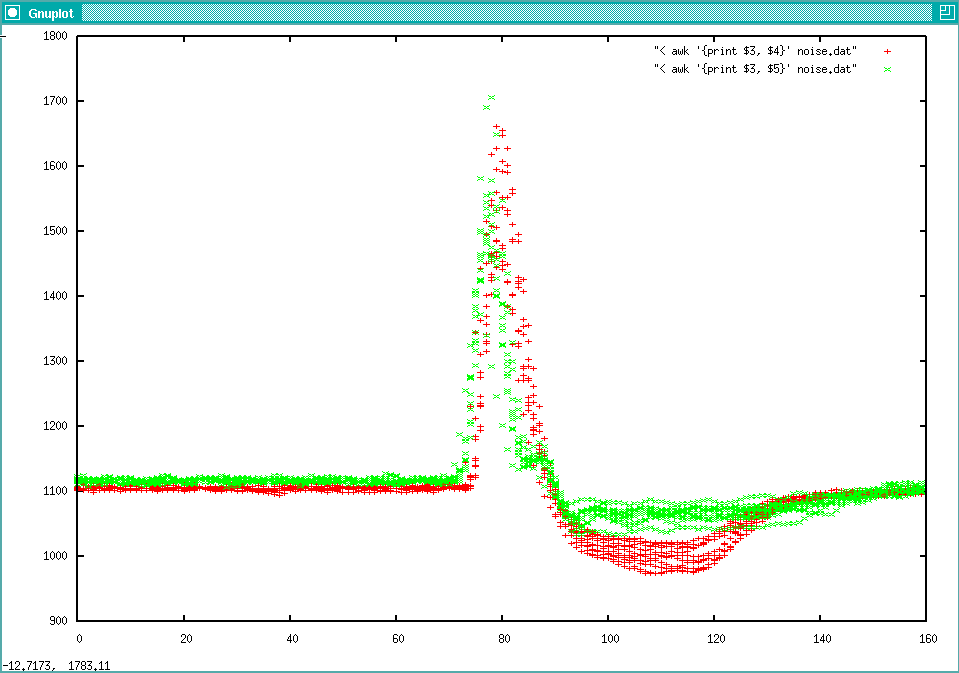This screenshot has width=959, height=673.
Task: Select the legend entry printing $3, $4
Action: coord(755,51)
